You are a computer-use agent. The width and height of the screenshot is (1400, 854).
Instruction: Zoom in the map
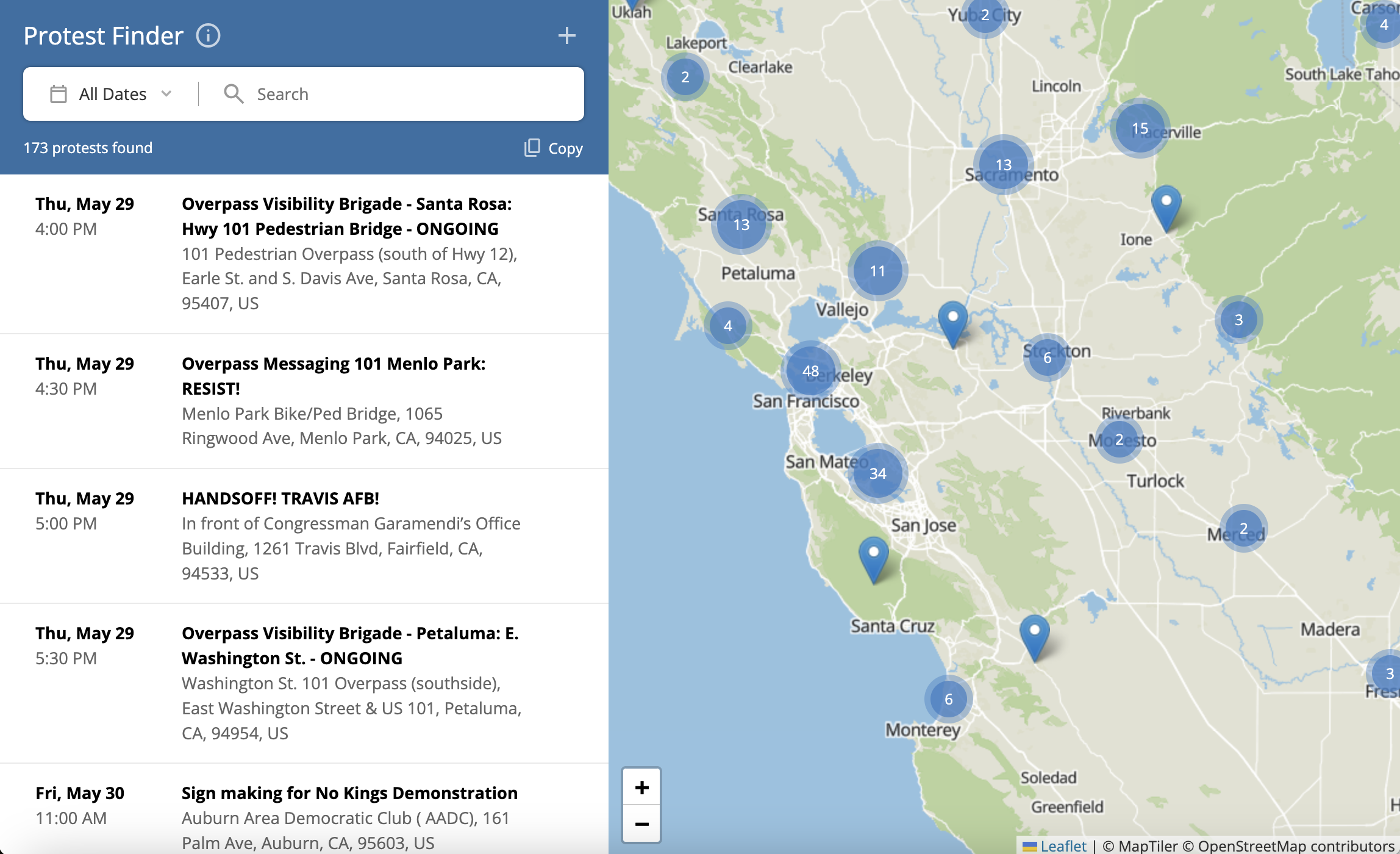[x=641, y=788]
